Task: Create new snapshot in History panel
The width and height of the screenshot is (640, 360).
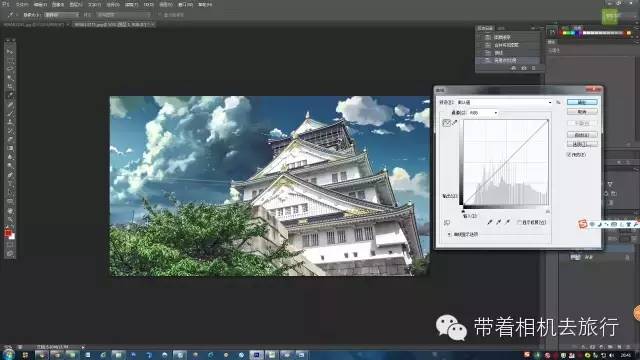Action: [x=524, y=68]
